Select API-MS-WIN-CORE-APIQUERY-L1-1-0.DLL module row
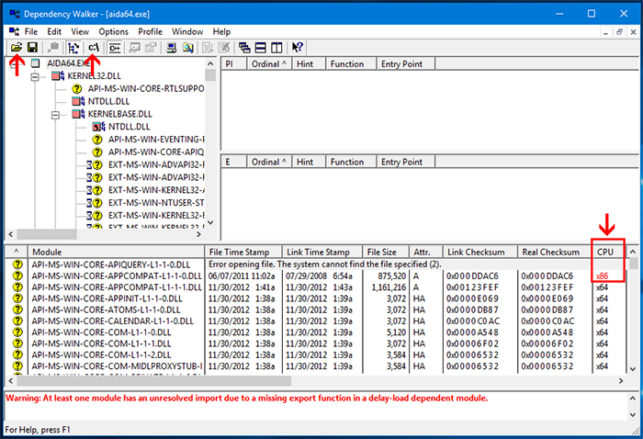The width and height of the screenshot is (643, 439). click(x=316, y=264)
